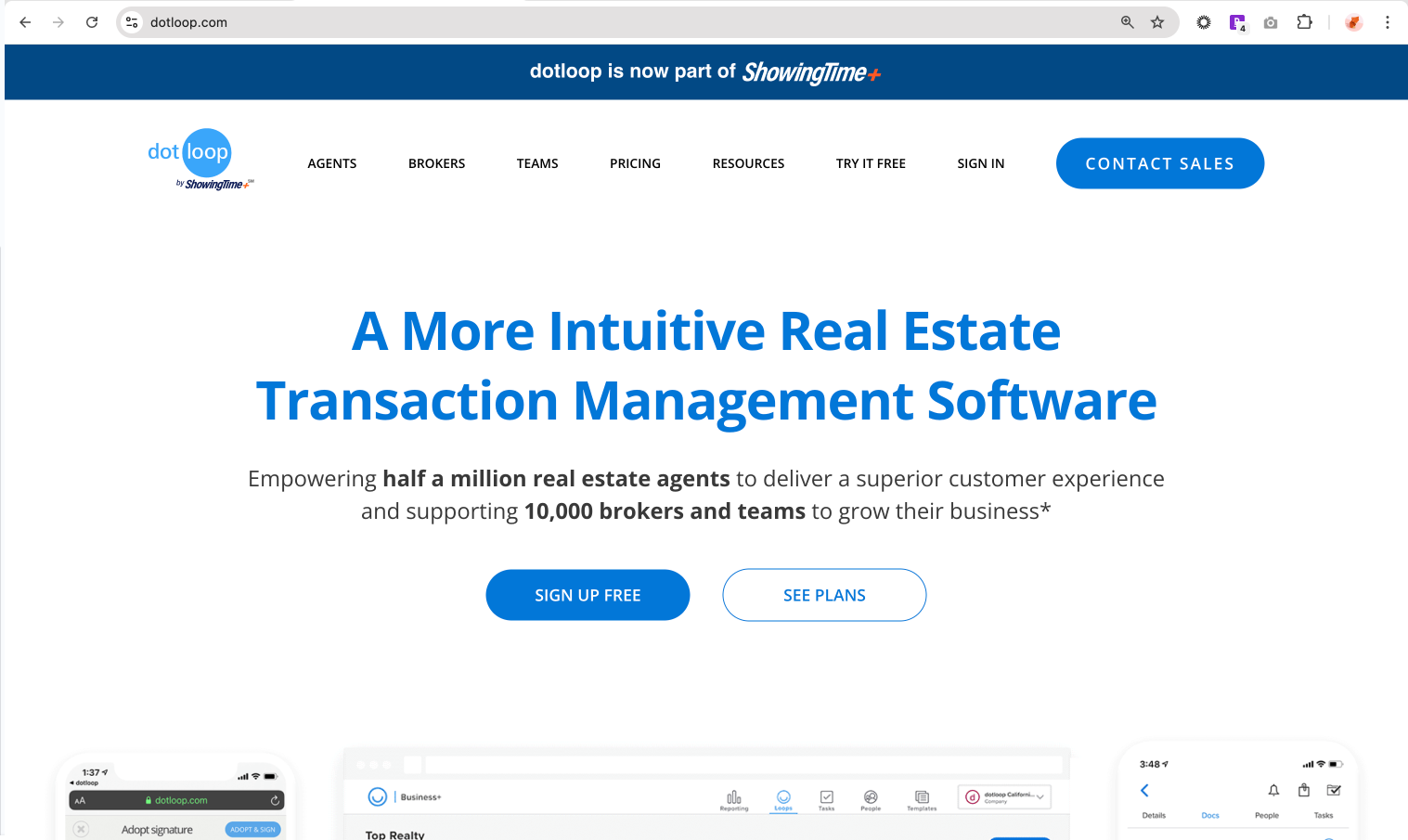Open the zoom magnifier in address bar
1408x840 pixels.
pyautogui.click(x=1127, y=22)
